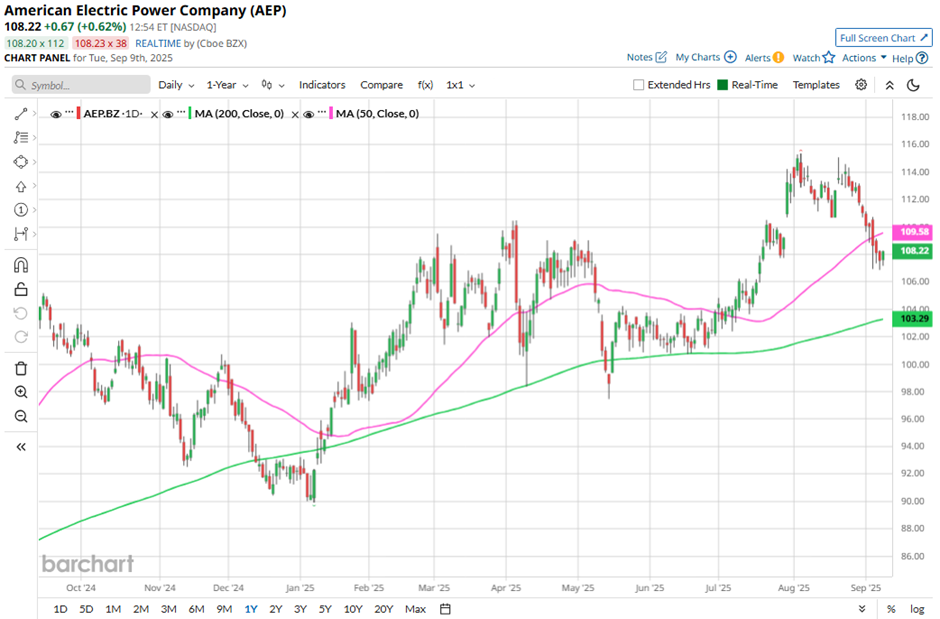This screenshot has width=940, height=619.
Task: Open the Daily frequency dropdown
Action: point(176,85)
